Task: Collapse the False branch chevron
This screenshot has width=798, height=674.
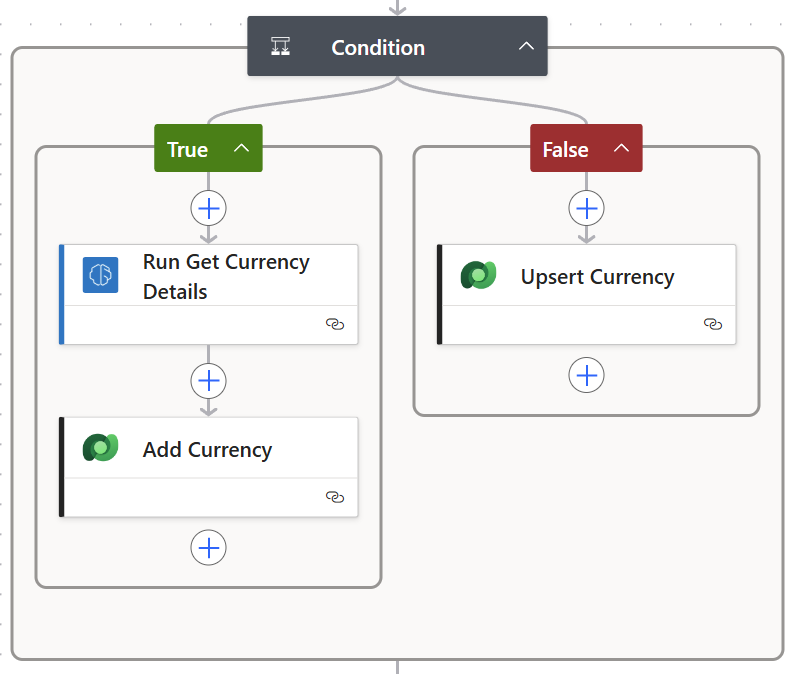Action: [x=621, y=148]
